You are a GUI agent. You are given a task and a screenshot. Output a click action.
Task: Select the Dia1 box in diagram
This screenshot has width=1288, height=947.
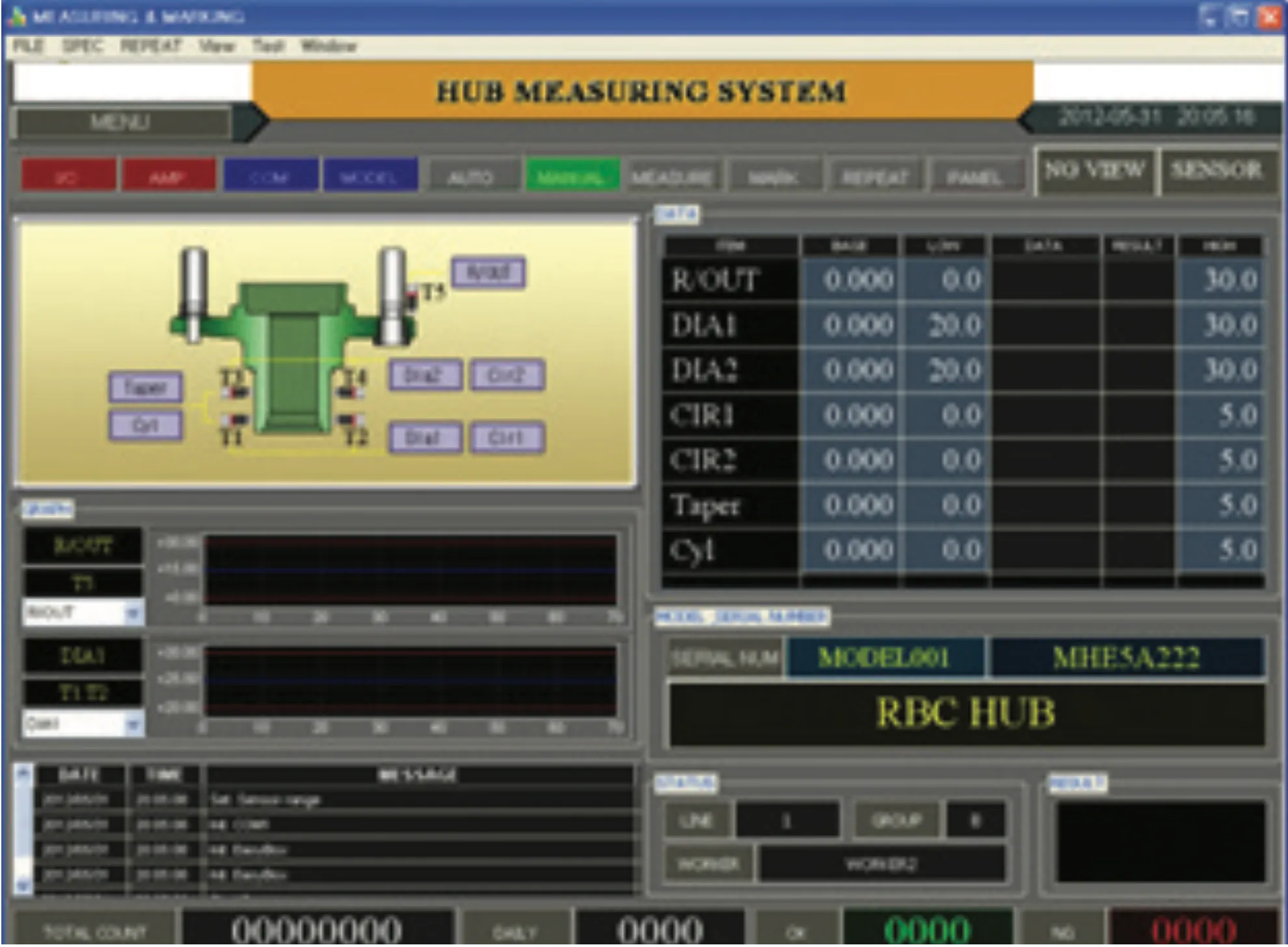coord(425,437)
